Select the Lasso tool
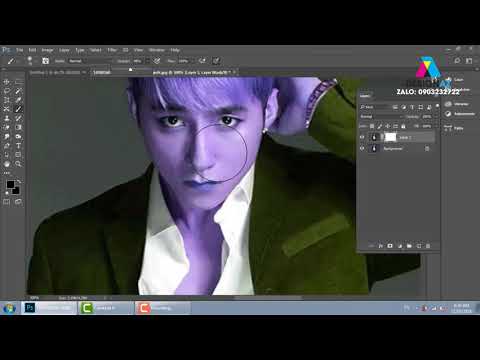 (6, 91)
